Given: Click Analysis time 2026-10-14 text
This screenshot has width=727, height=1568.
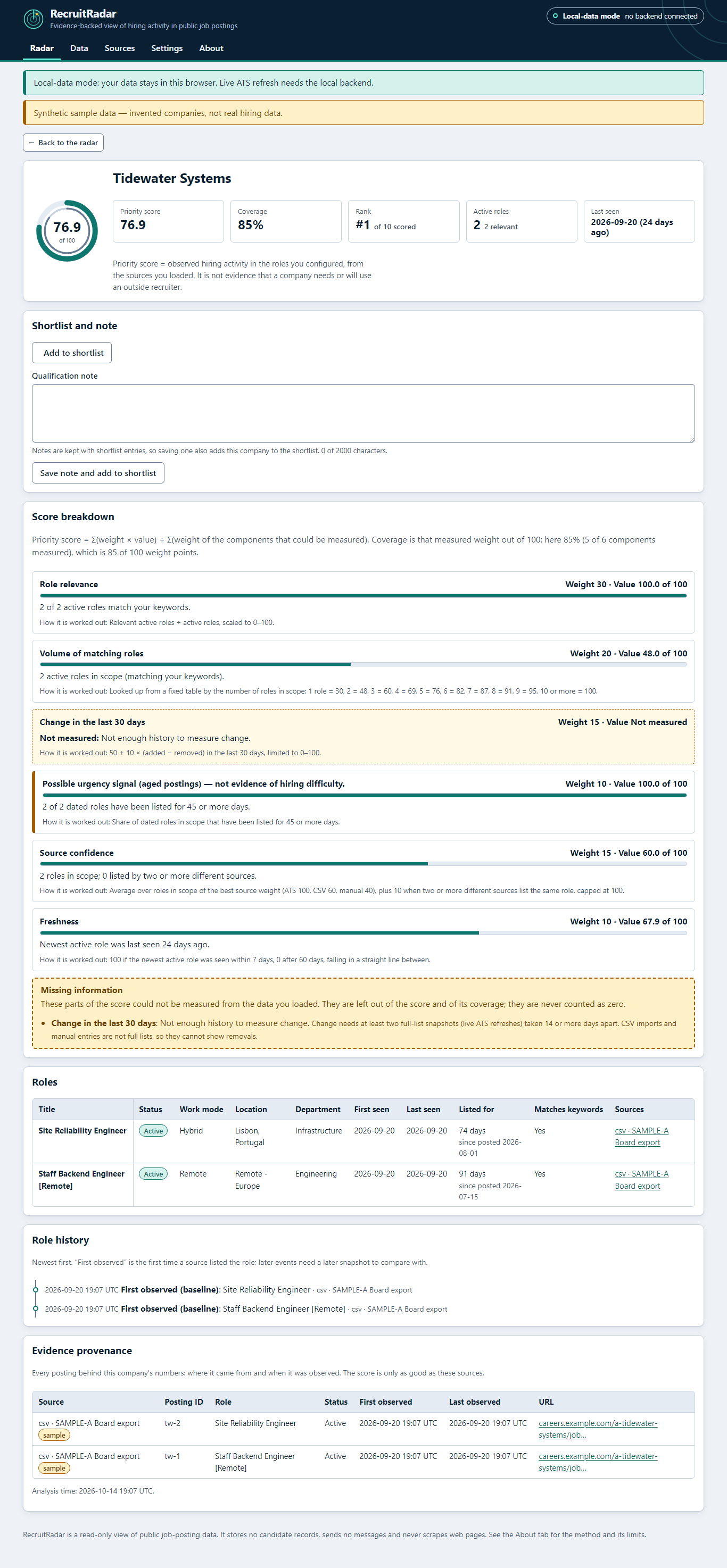Looking at the screenshot, I should click(93, 1491).
